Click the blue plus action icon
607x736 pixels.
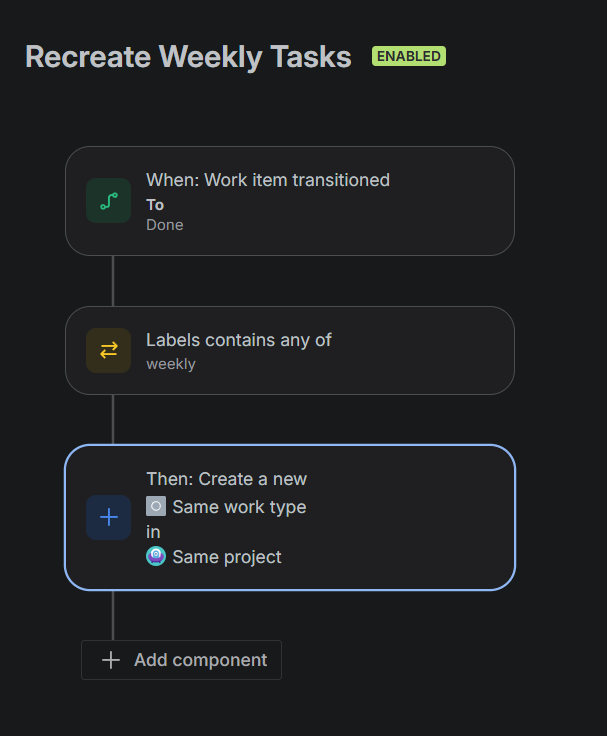pos(108,517)
